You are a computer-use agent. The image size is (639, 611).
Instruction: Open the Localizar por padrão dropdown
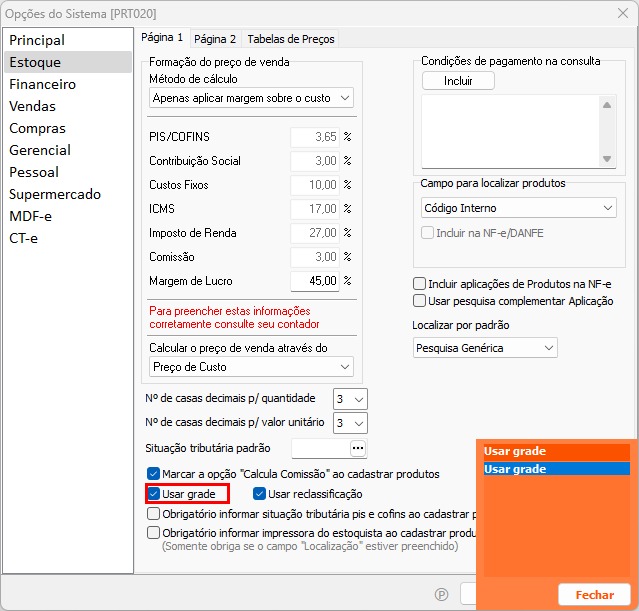click(x=484, y=348)
